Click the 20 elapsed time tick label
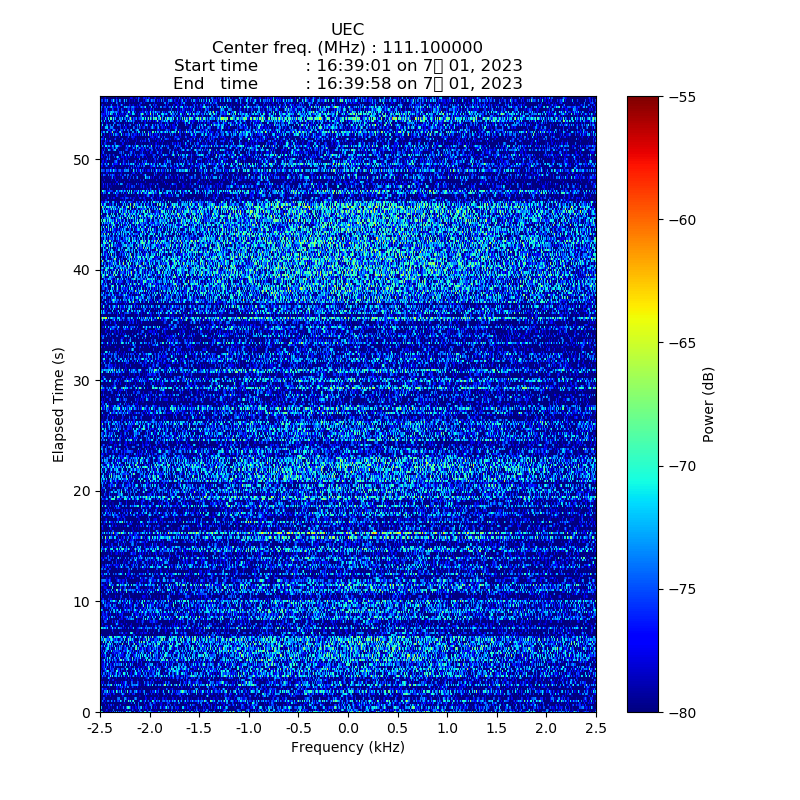The width and height of the screenshot is (800, 800). tap(81, 491)
